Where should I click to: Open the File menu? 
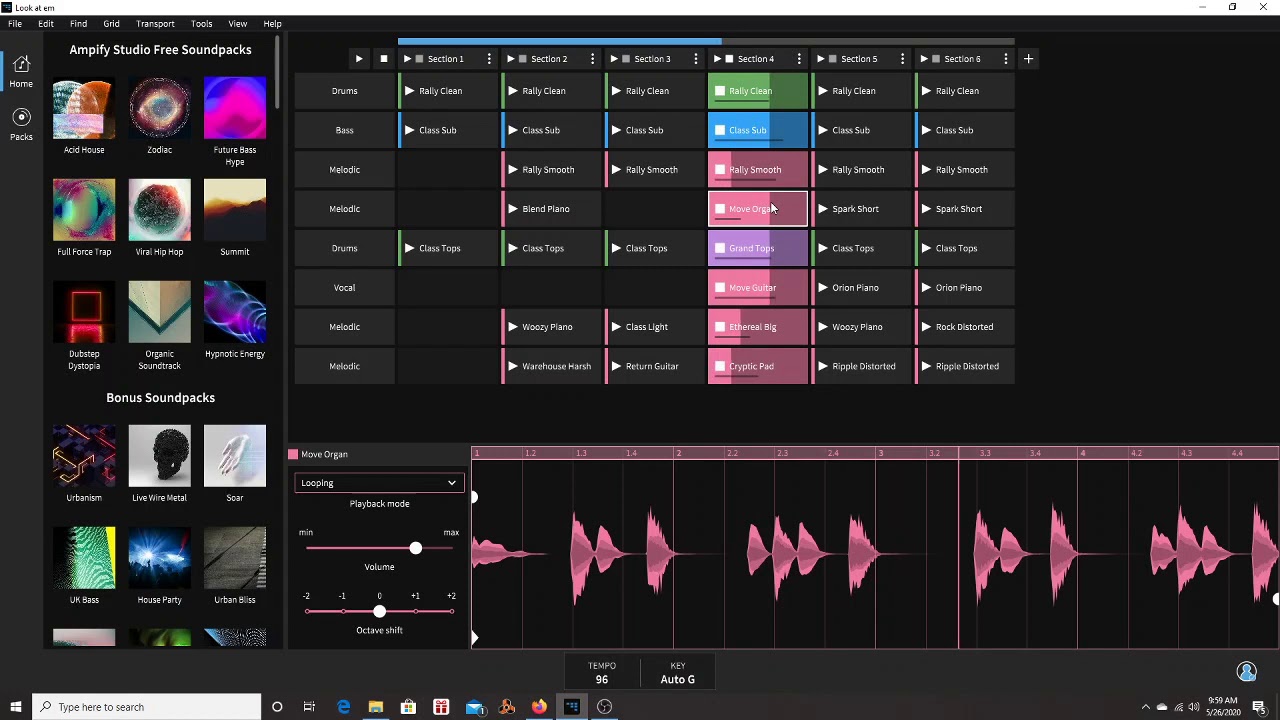pos(15,23)
